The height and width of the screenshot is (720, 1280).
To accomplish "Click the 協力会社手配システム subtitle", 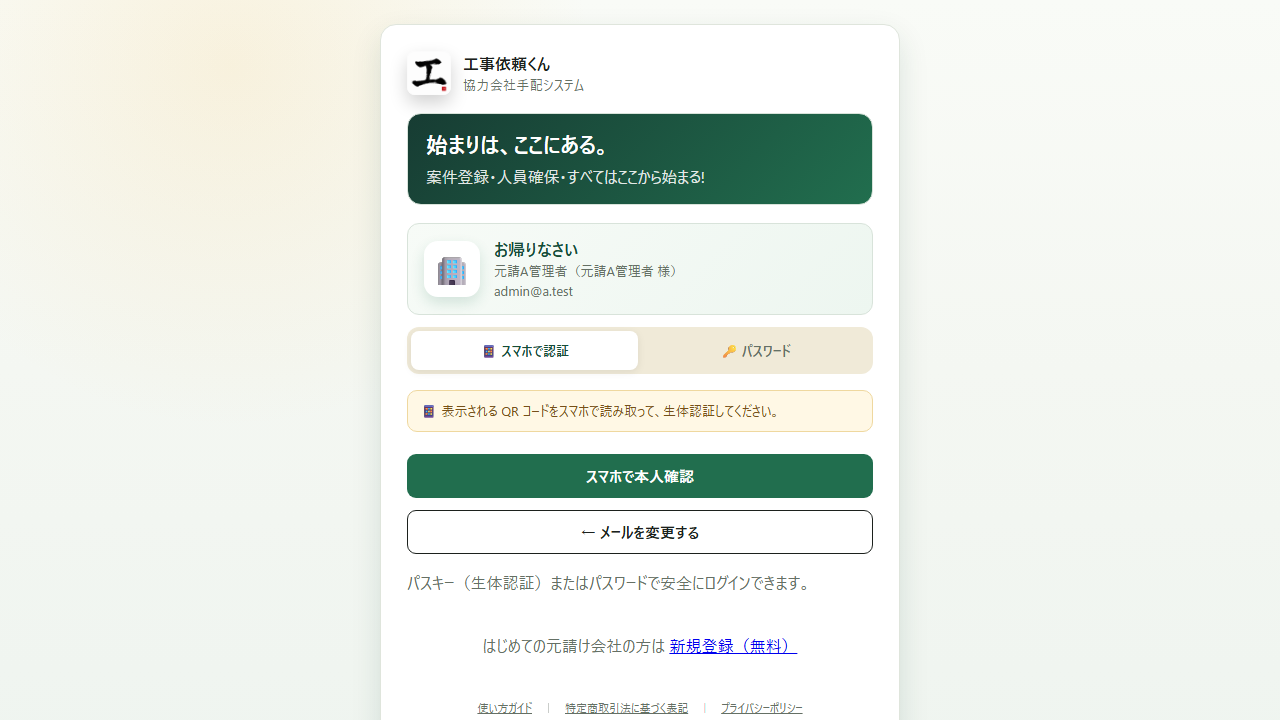I will [x=524, y=86].
